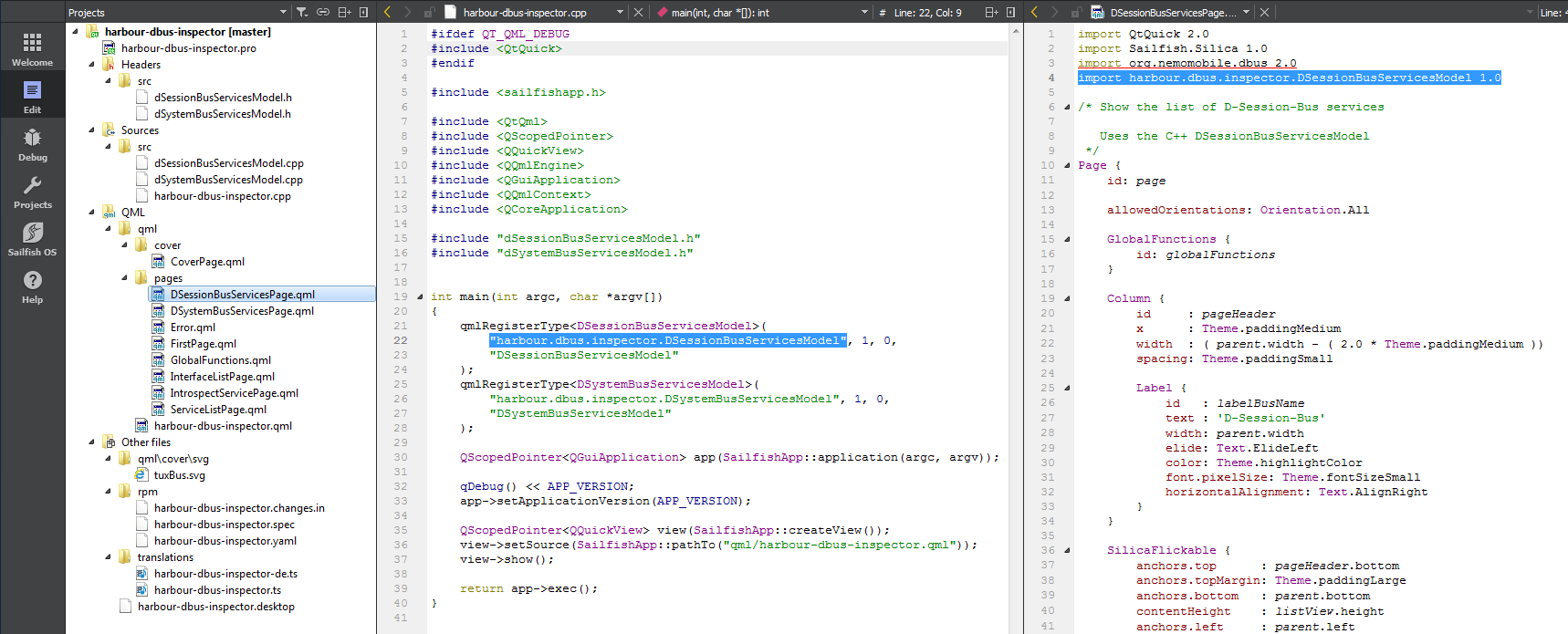The image size is (1568, 634).
Task: Select harbour-dbus-inspector.pro in the tree
Action: (189, 47)
